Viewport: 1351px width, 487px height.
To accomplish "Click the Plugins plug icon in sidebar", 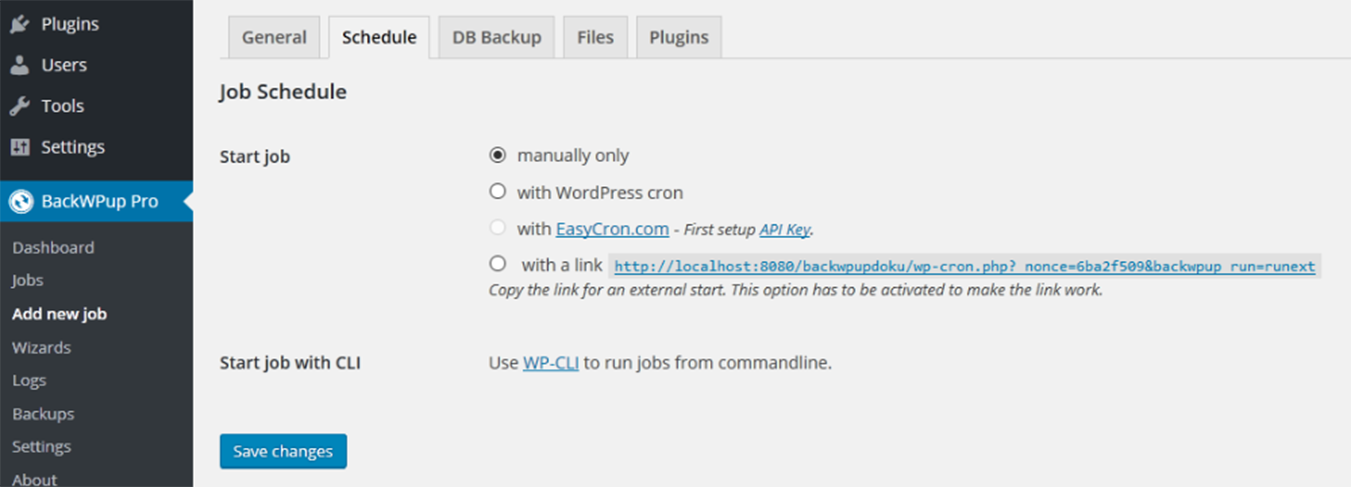I will point(20,24).
